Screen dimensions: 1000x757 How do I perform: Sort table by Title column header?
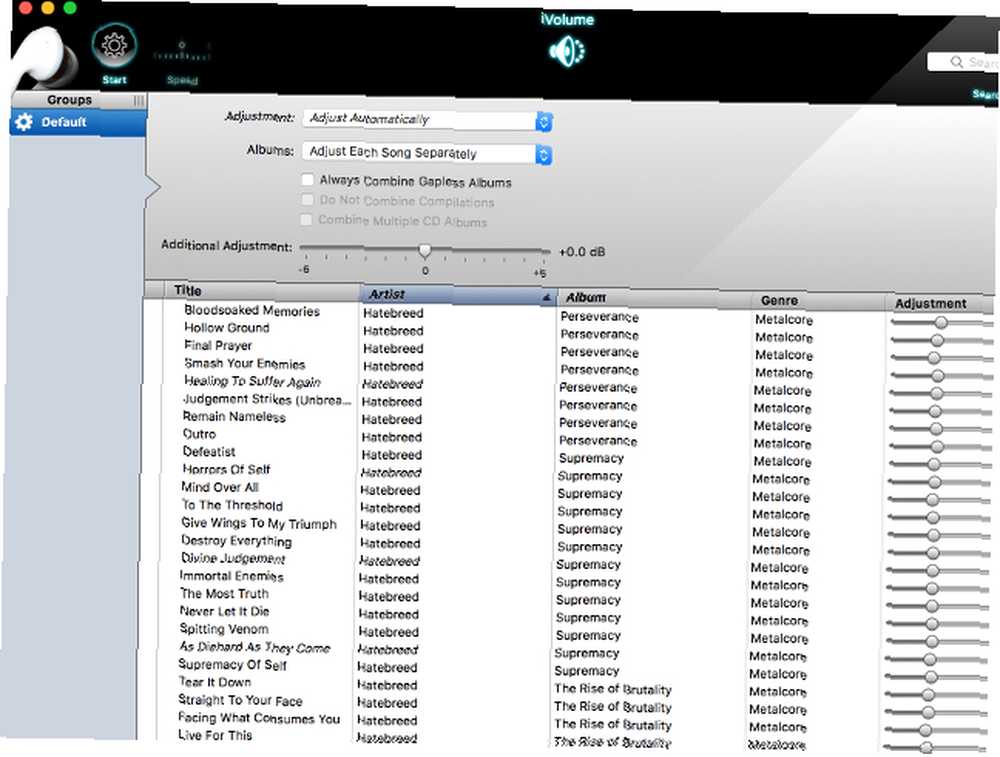pyautogui.click(x=188, y=291)
